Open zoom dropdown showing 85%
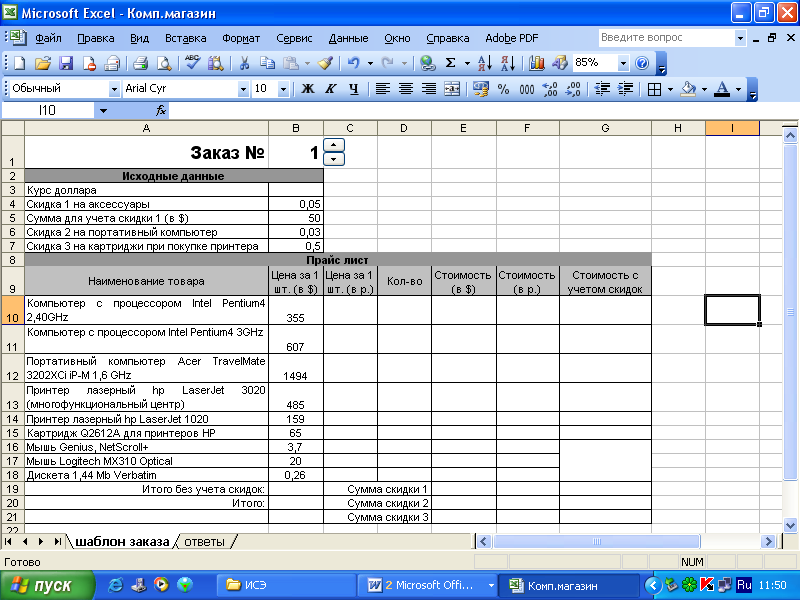The image size is (800, 600). tap(623, 63)
